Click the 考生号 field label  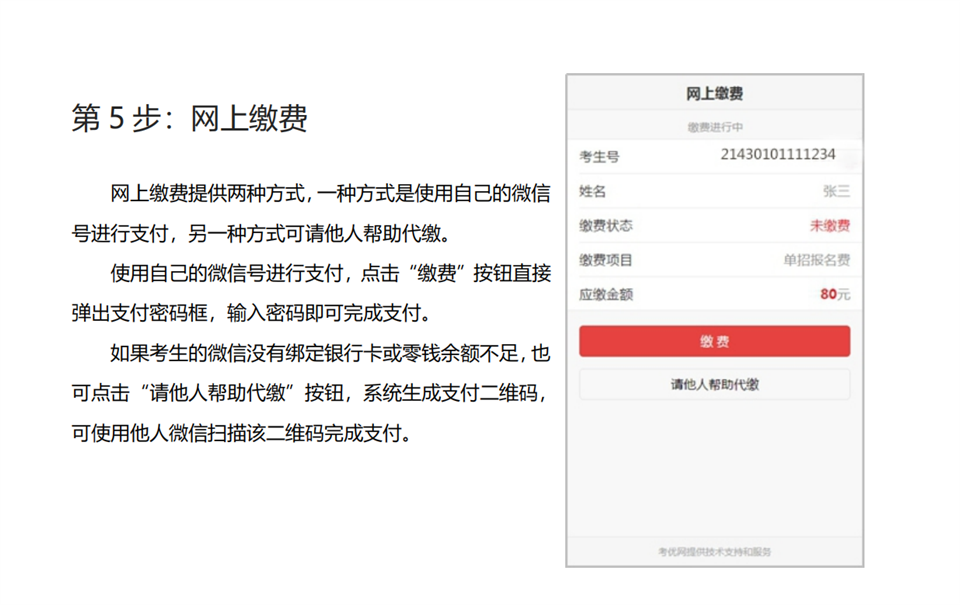[x=599, y=156]
